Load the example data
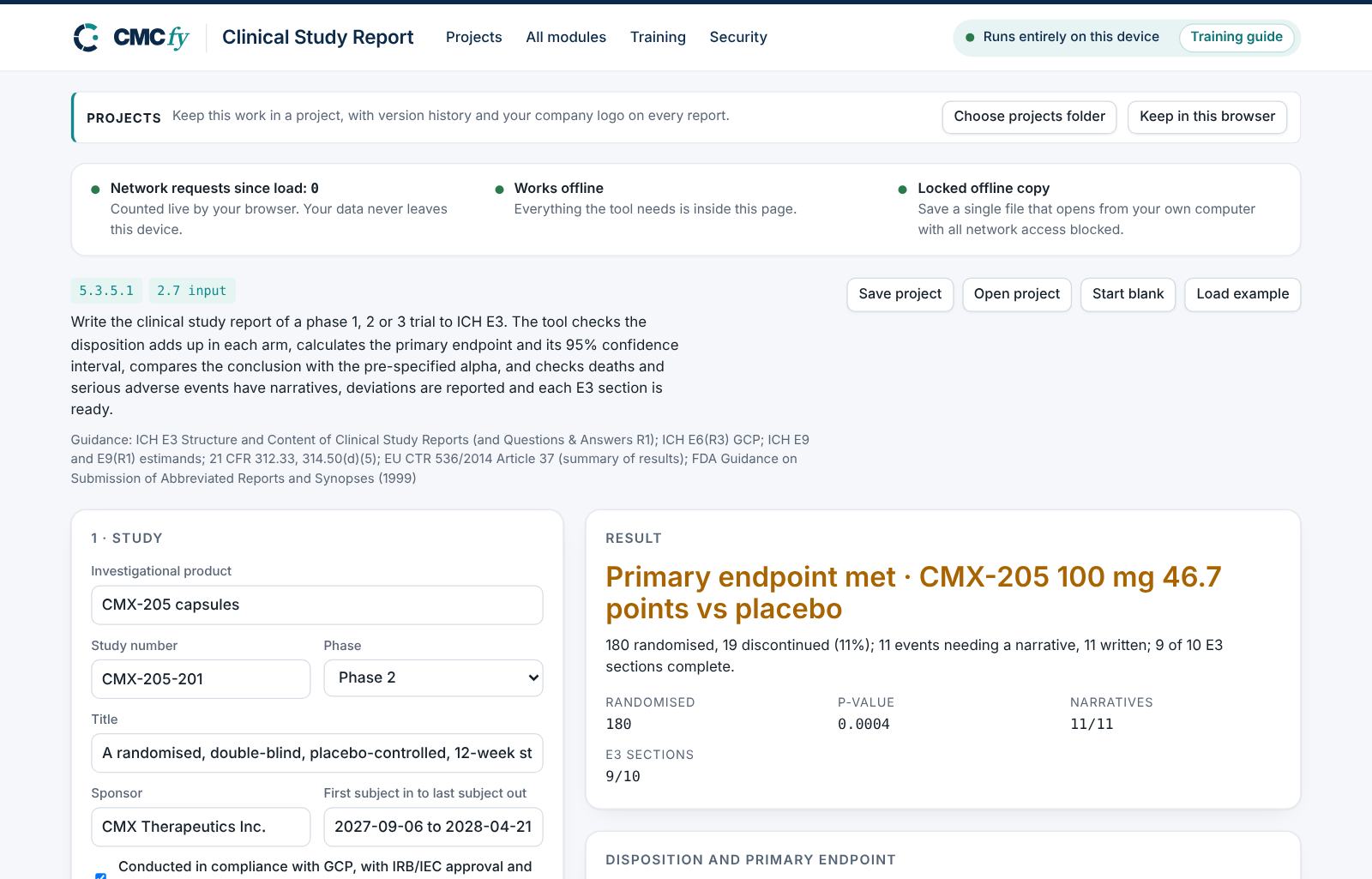This screenshot has height=879, width=1372. click(x=1243, y=294)
